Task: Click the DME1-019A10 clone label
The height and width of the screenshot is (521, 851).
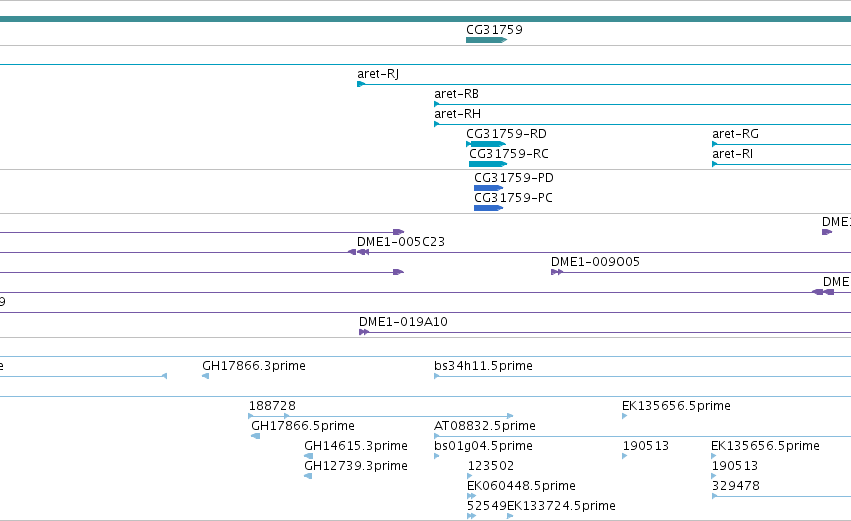Action: click(x=403, y=322)
